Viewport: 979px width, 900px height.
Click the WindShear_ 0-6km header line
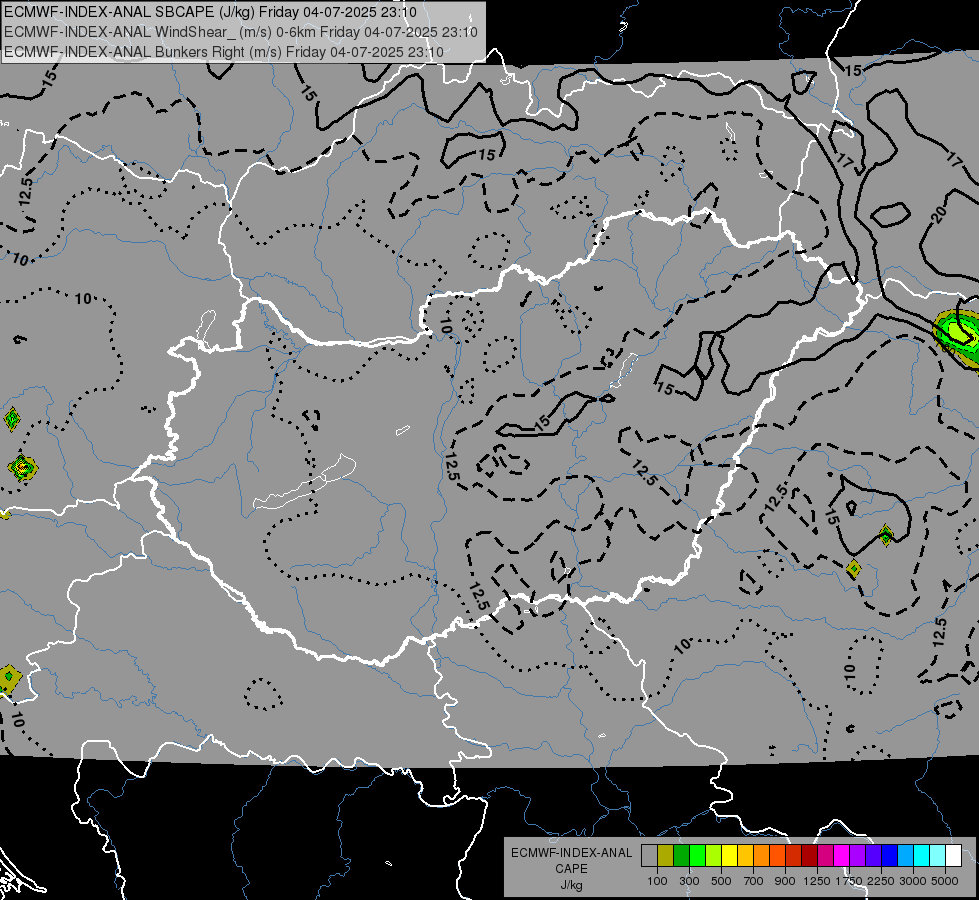pos(240,32)
